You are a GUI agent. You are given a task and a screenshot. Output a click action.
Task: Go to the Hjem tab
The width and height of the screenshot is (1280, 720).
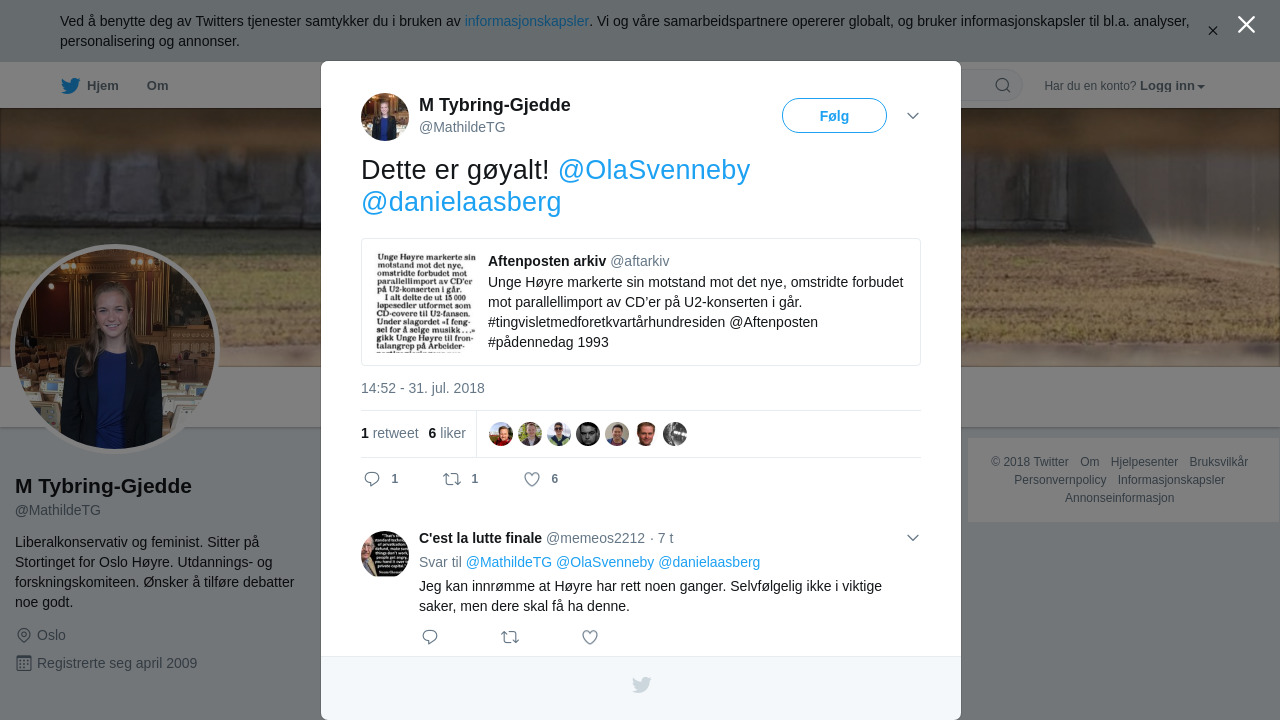pyautogui.click(x=90, y=86)
